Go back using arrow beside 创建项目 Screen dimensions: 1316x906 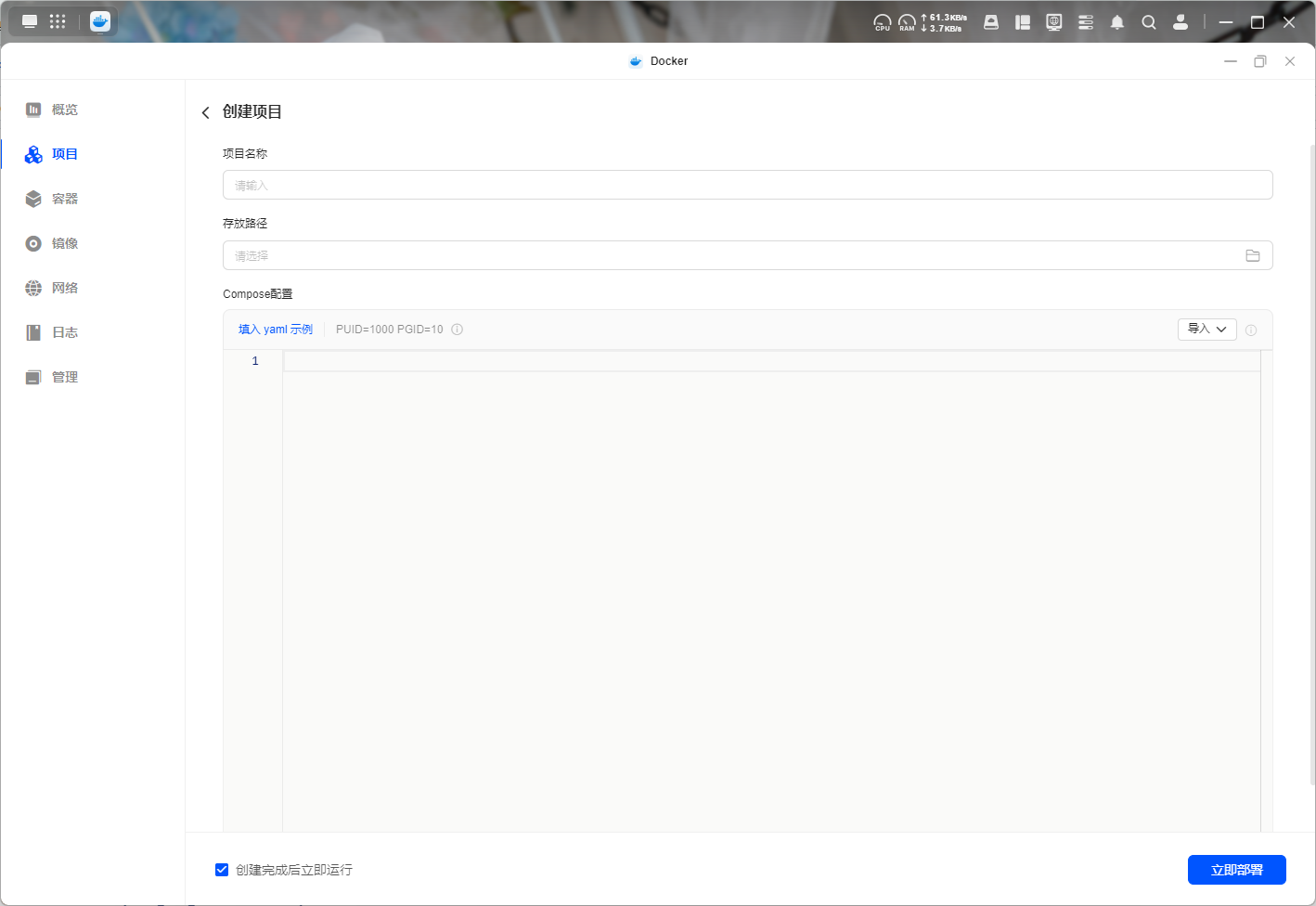[206, 112]
